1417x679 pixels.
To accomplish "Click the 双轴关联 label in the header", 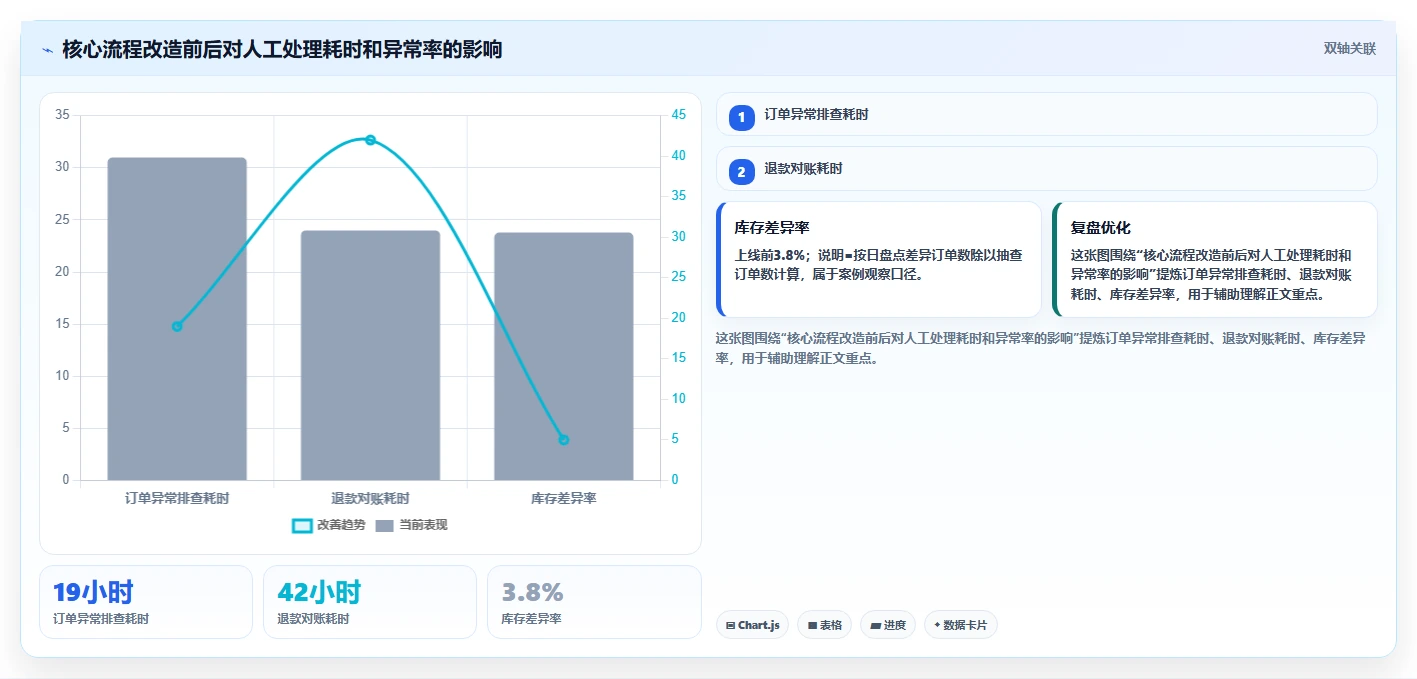I will pos(1350,49).
